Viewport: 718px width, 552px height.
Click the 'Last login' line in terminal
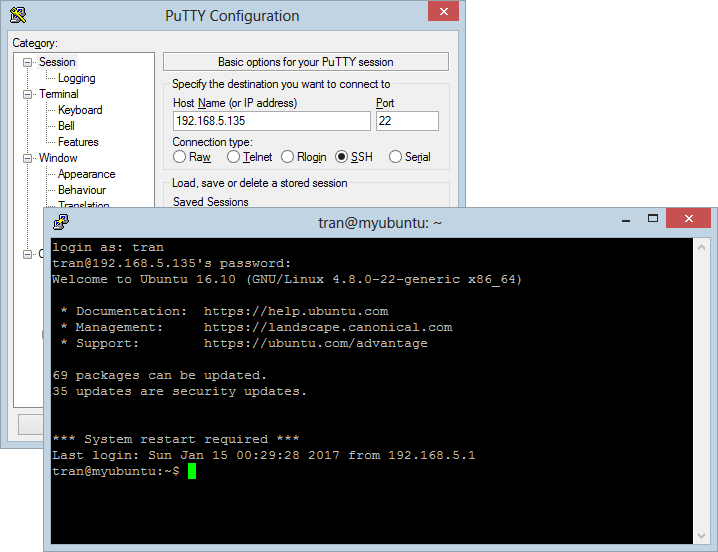point(264,455)
